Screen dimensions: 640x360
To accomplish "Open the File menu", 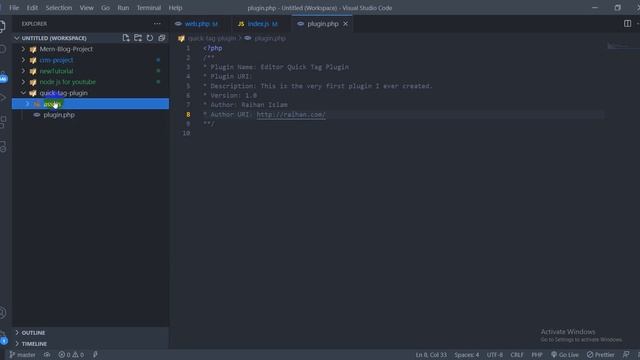I will (14, 8).
